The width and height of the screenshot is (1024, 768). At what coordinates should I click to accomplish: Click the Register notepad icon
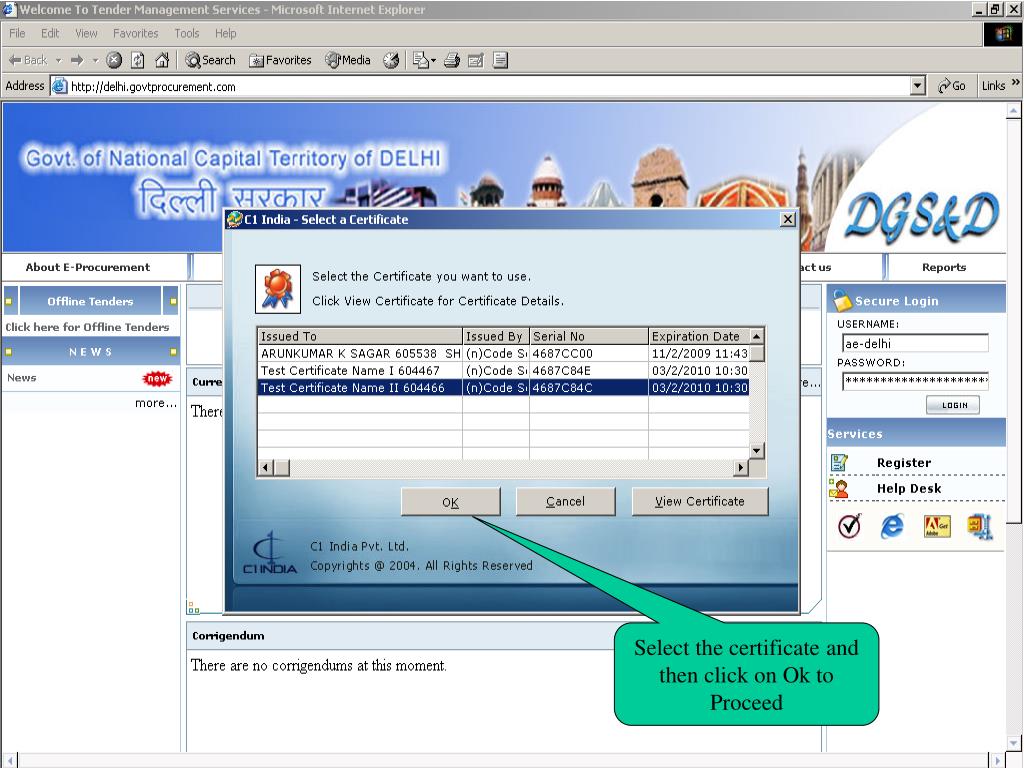tap(839, 462)
